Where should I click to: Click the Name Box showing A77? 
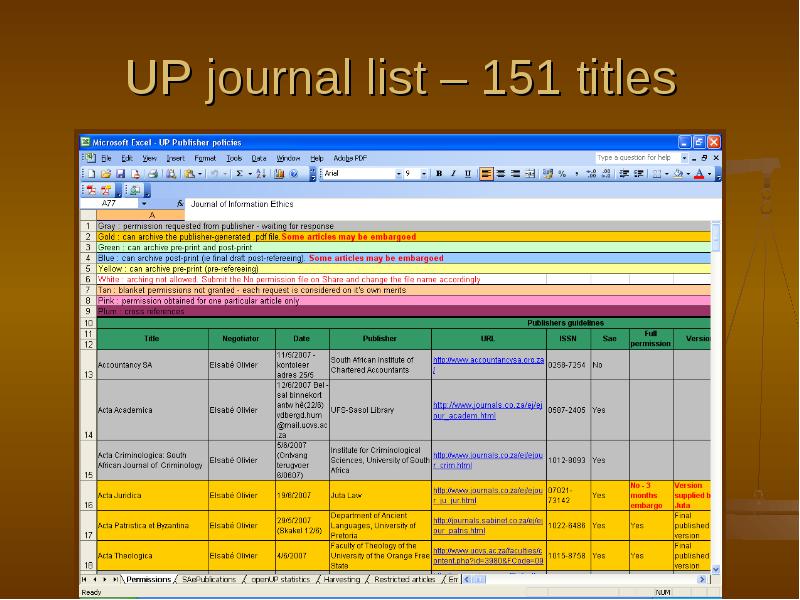(x=109, y=204)
